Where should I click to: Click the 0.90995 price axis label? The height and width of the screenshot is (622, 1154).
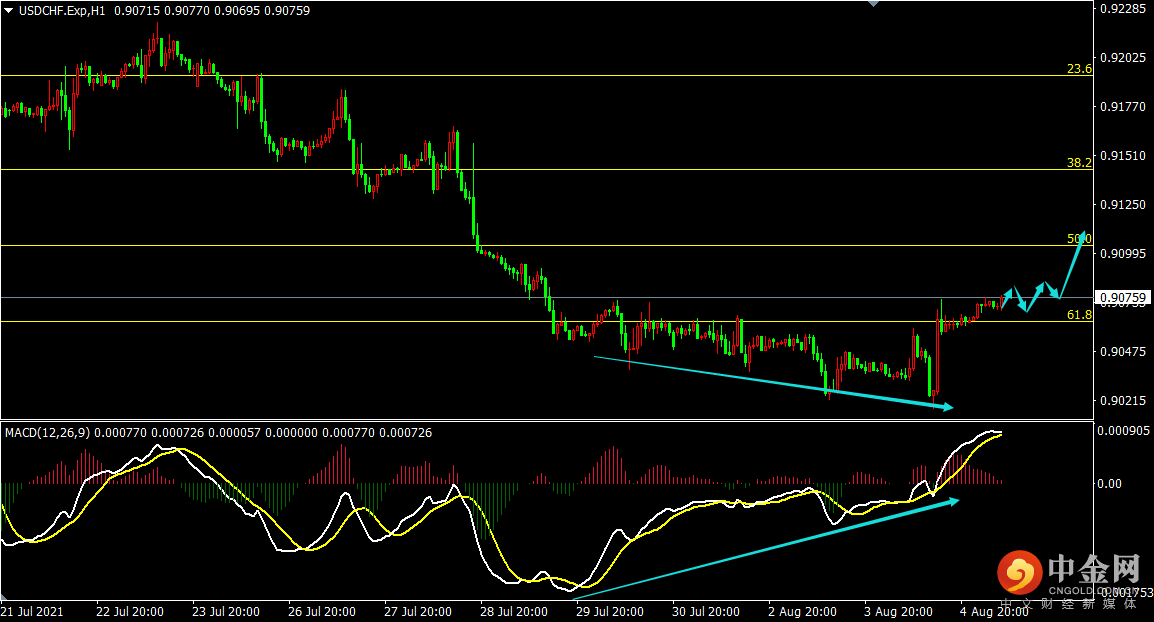click(1123, 253)
